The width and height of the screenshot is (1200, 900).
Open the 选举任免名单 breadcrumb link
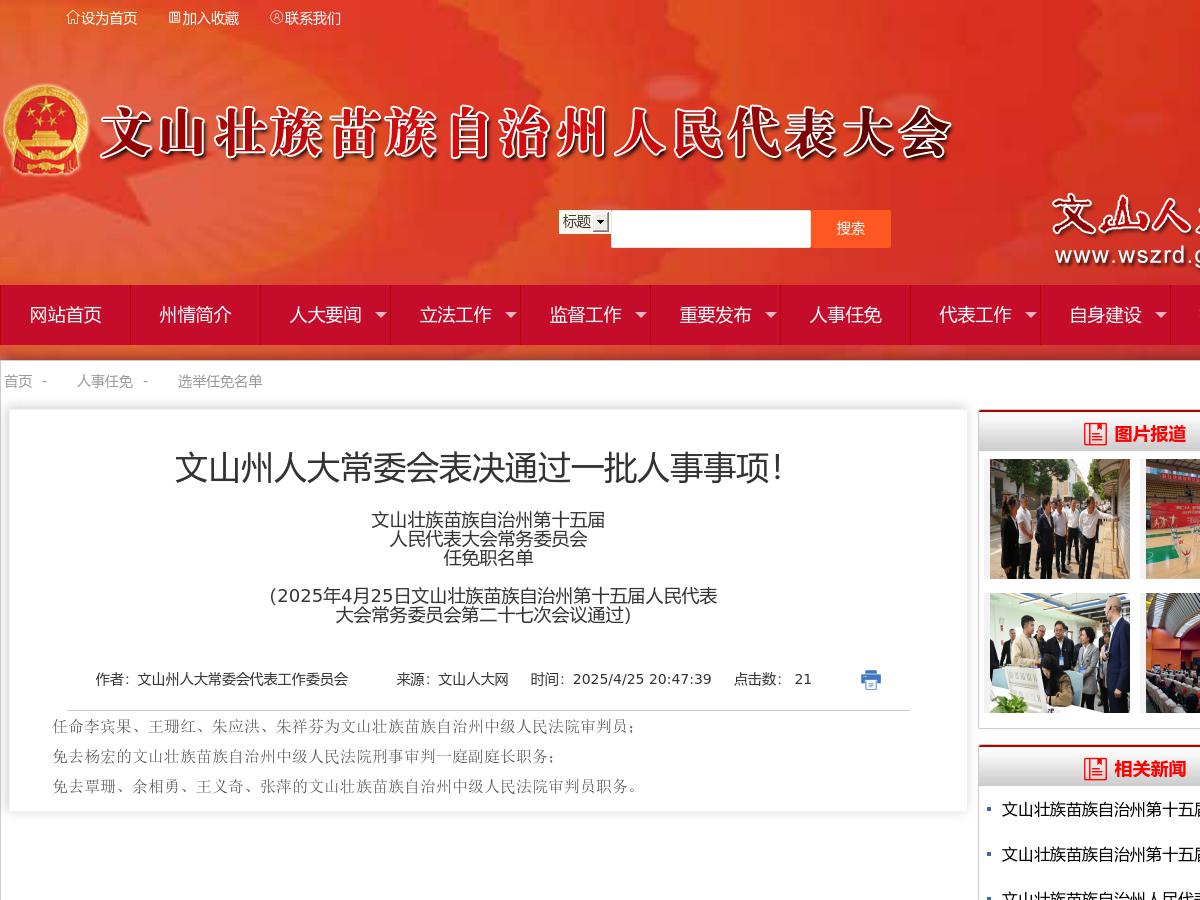point(218,381)
